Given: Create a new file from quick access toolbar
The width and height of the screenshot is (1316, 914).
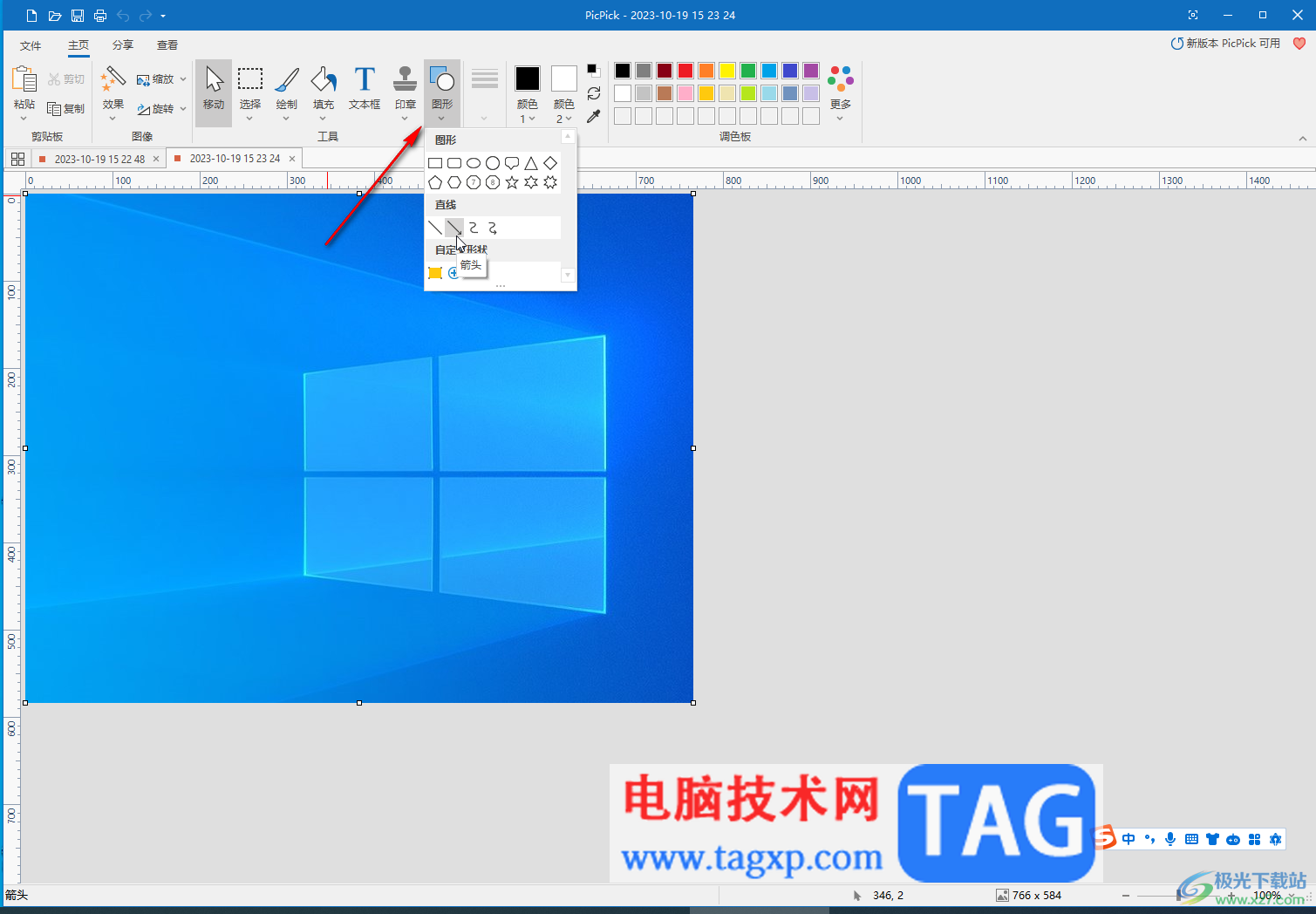Looking at the screenshot, I should click(32, 16).
